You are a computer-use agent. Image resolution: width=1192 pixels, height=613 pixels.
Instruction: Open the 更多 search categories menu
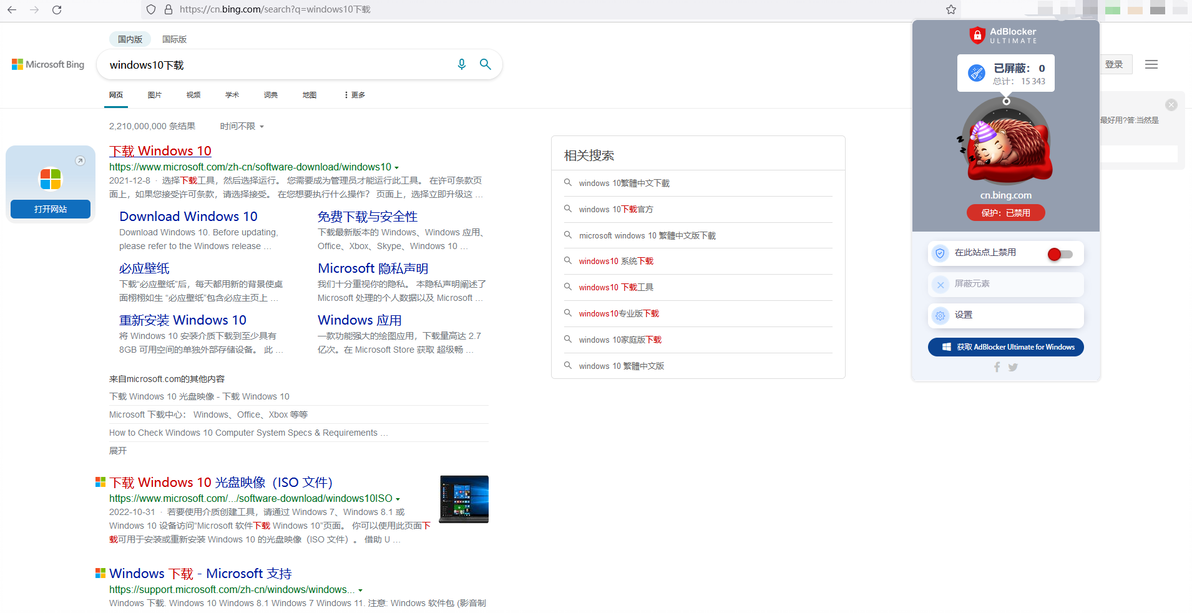(354, 95)
